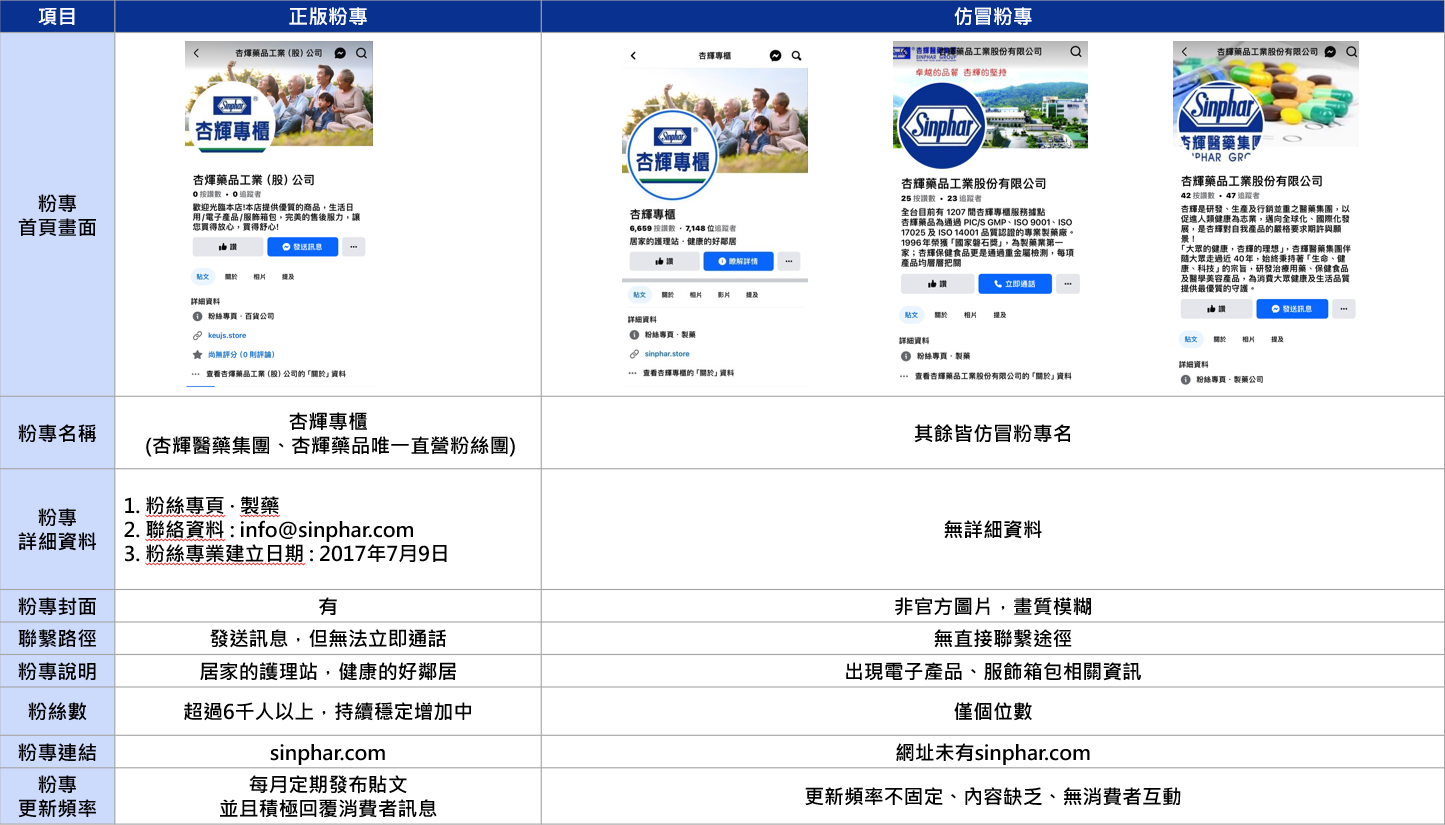Select 提及 tab on the keujs.store page
This screenshot has width=1445, height=825.
(288, 277)
